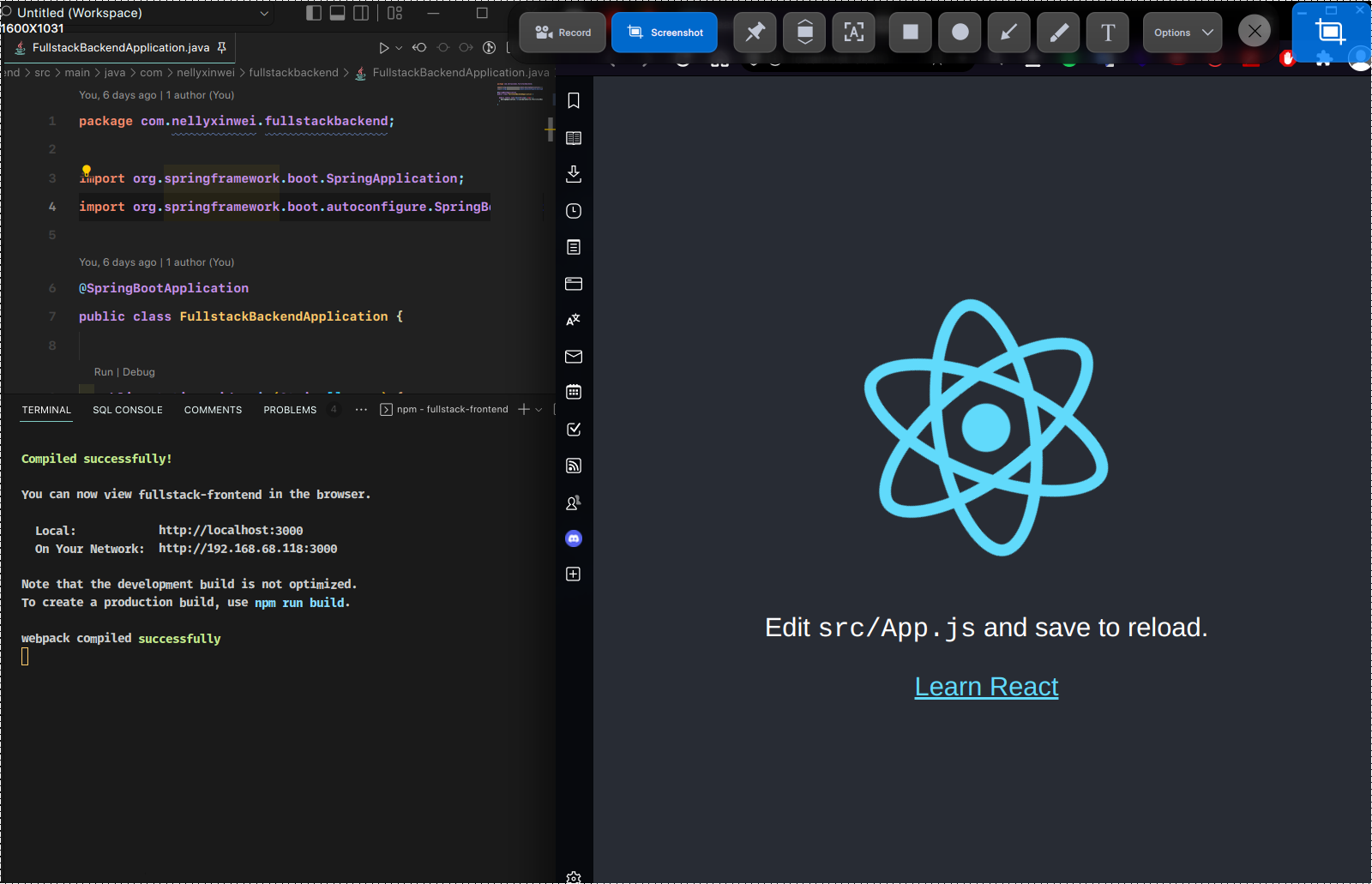Select the FullstackBackendApplication.java editor tab

click(121, 48)
